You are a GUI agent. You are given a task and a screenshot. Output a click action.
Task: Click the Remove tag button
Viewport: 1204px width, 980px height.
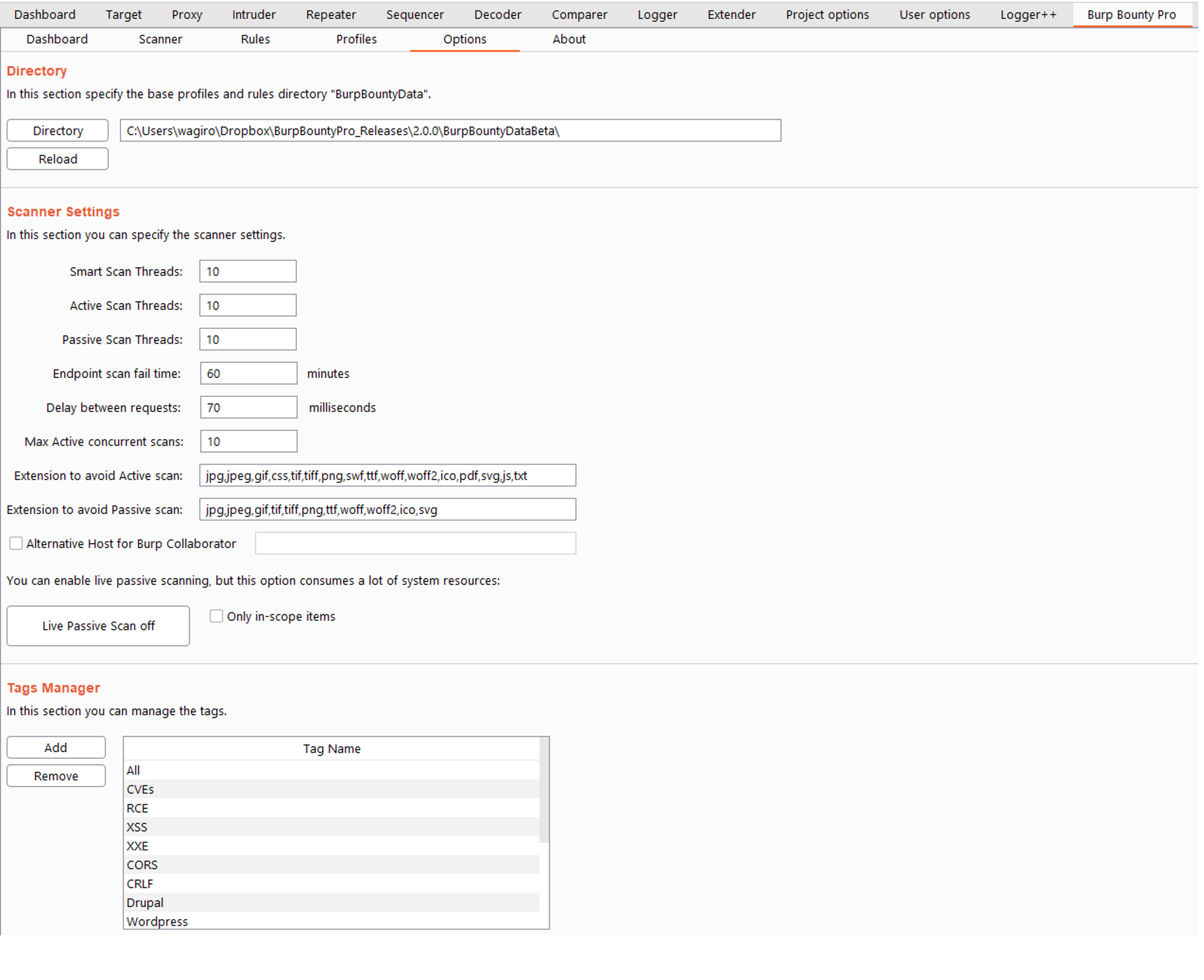(56, 775)
